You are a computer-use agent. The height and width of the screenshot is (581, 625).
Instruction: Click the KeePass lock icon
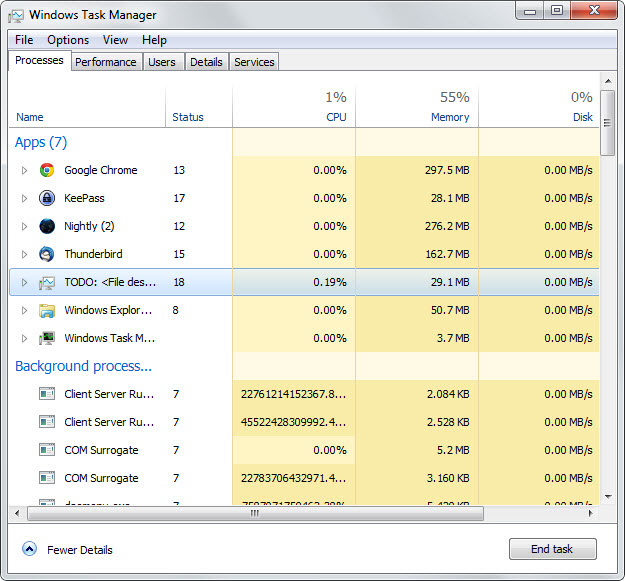(47, 198)
